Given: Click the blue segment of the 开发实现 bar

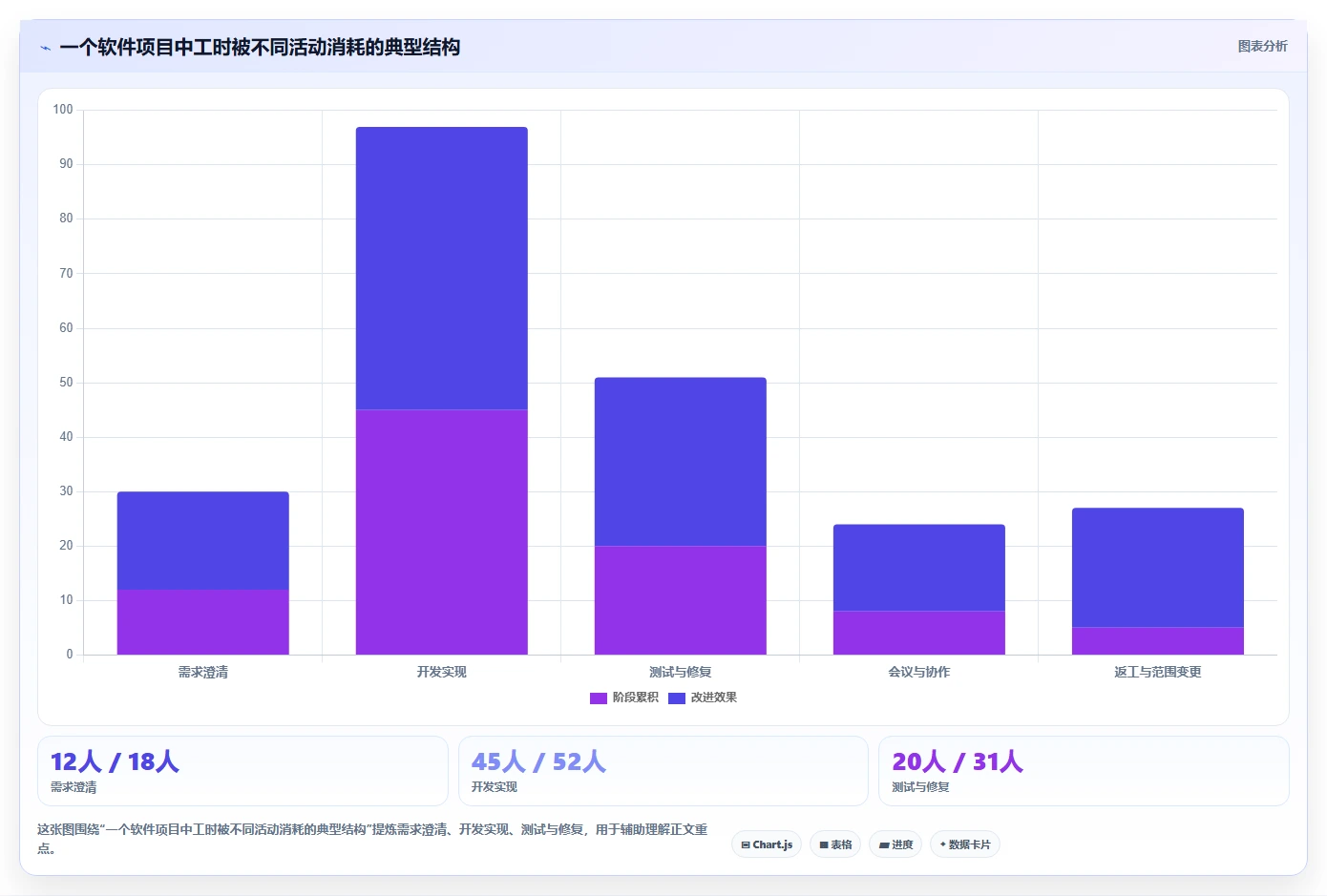Looking at the screenshot, I should tap(442, 268).
